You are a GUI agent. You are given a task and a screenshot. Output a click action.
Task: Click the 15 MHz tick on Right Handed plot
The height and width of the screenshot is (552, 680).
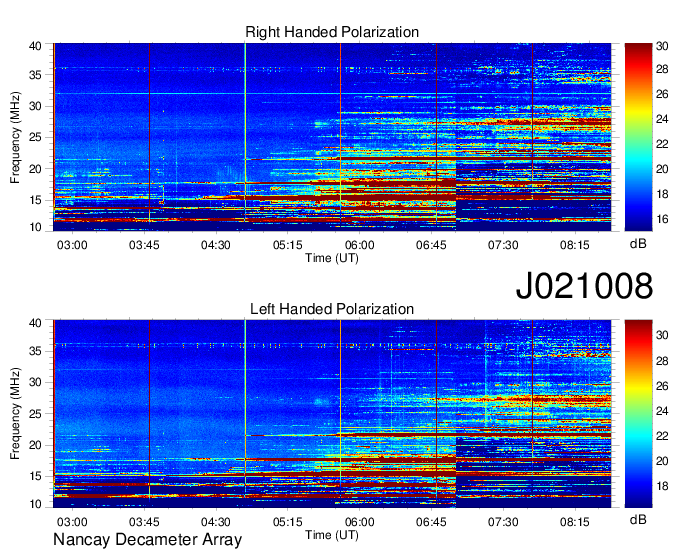click(35, 200)
